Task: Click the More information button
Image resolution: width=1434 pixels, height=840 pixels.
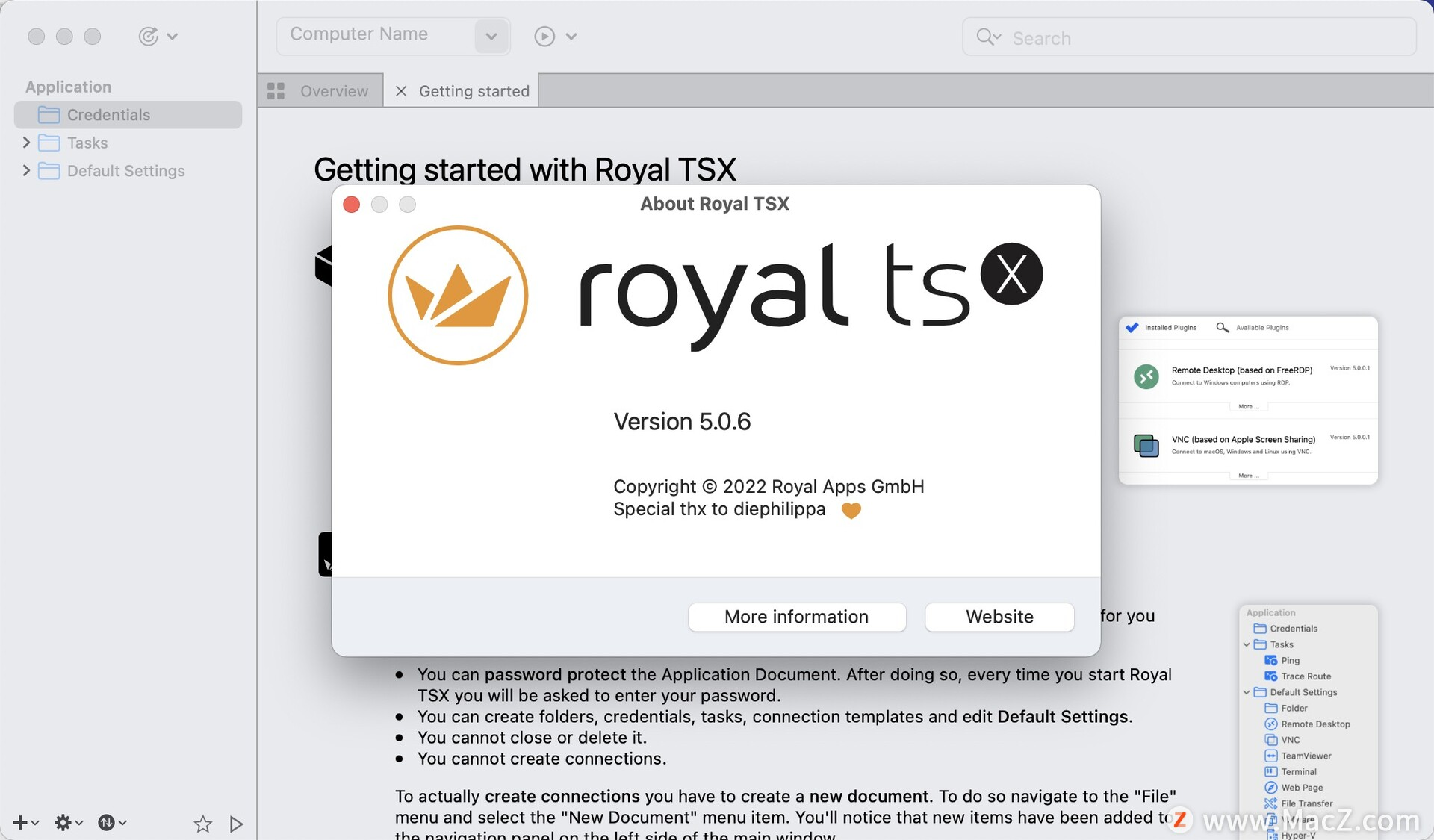Action: (x=796, y=617)
